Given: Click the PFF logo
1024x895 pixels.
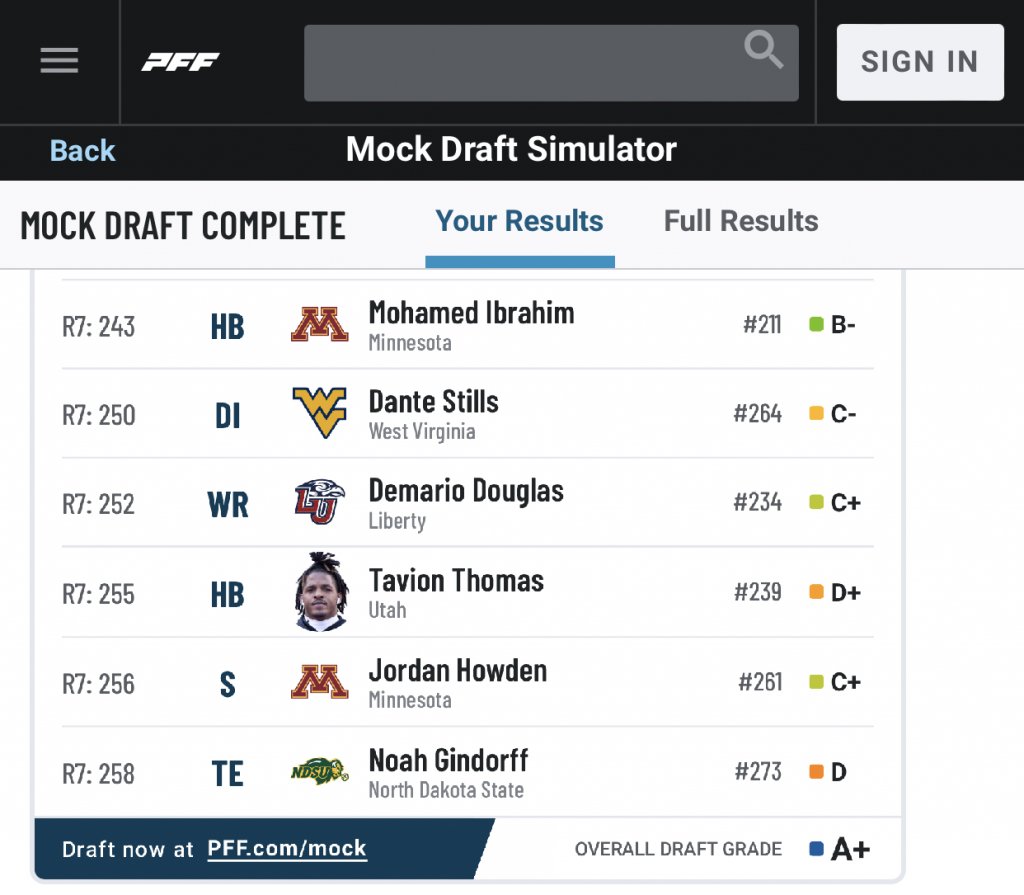Looking at the screenshot, I should (x=181, y=62).
